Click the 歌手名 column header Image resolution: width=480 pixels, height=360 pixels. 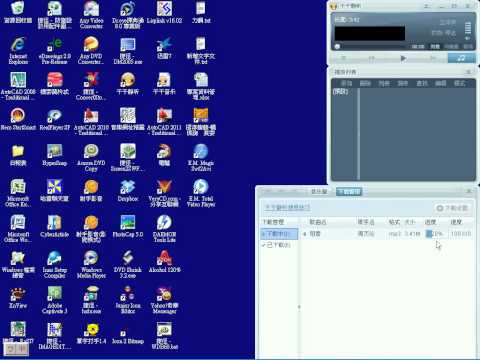point(366,222)
